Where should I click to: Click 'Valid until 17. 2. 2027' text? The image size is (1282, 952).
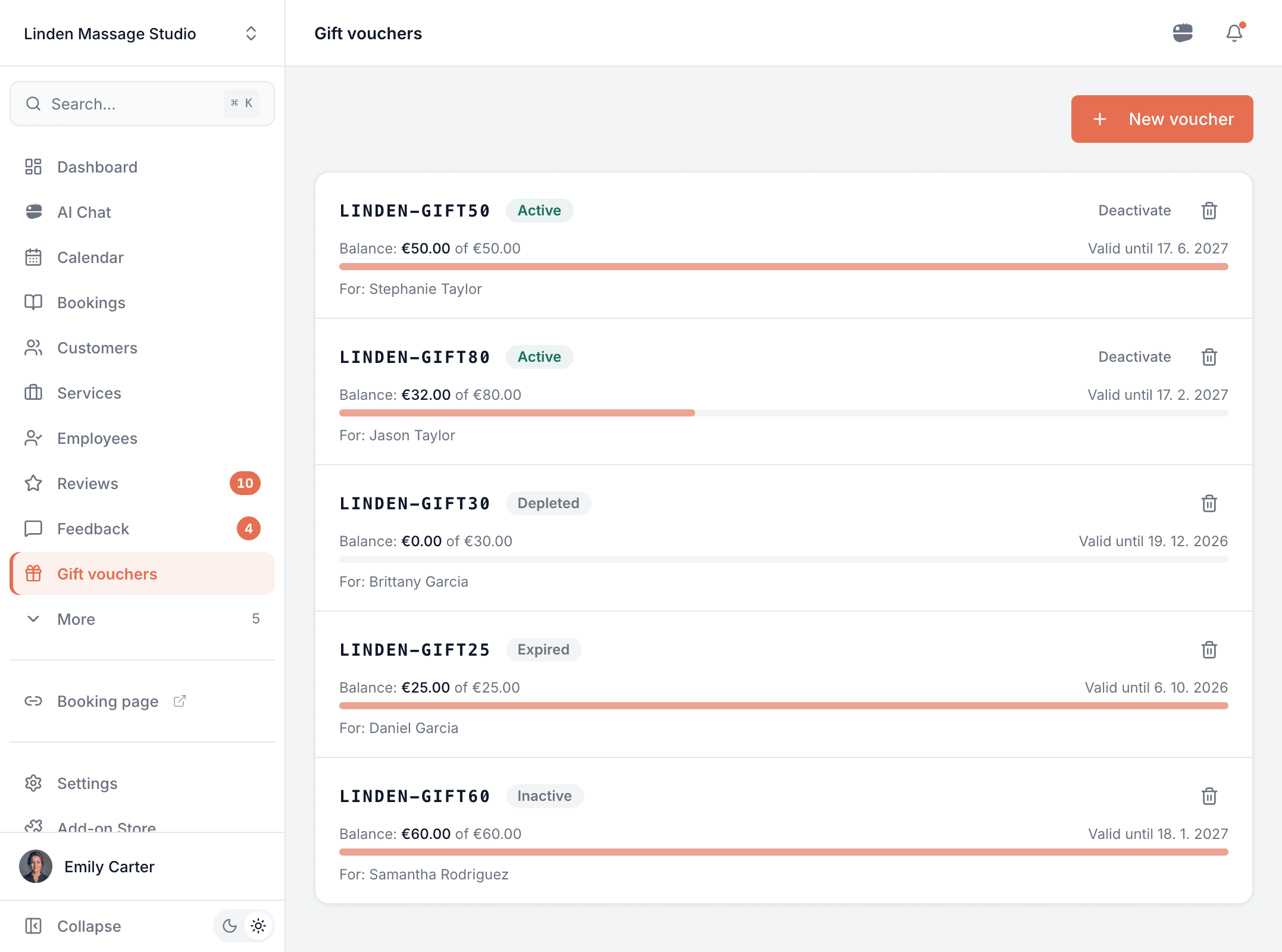tap(1158, 395)
